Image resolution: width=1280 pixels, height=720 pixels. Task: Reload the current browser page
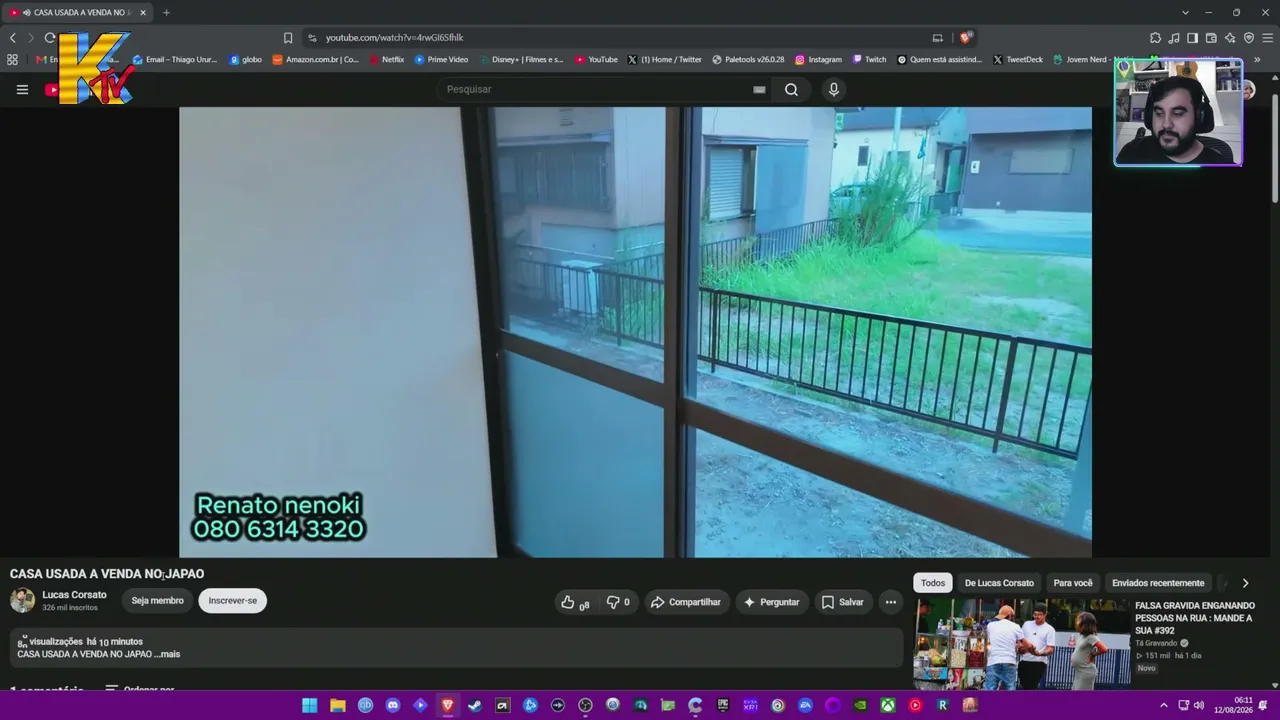point(50,38)
